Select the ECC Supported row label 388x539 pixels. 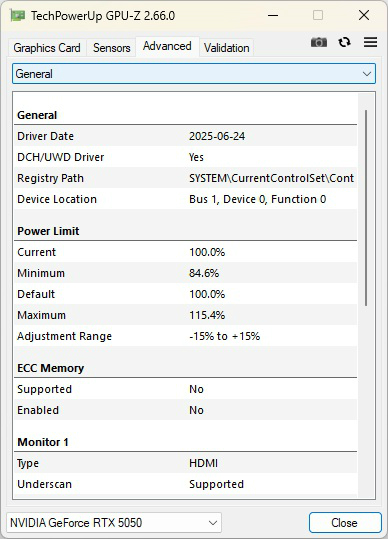tap(44, 389)
